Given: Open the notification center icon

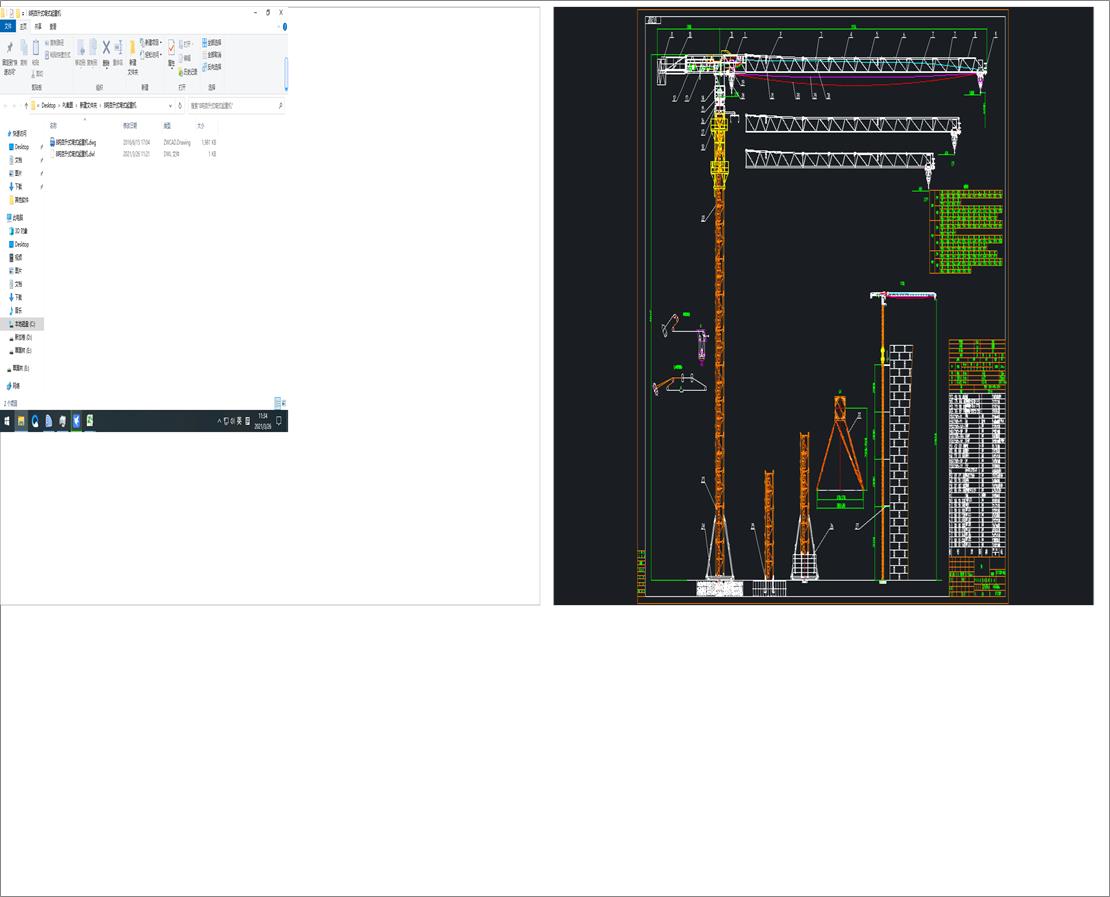Looking at the screenshot, I should (x=279, y=421).
